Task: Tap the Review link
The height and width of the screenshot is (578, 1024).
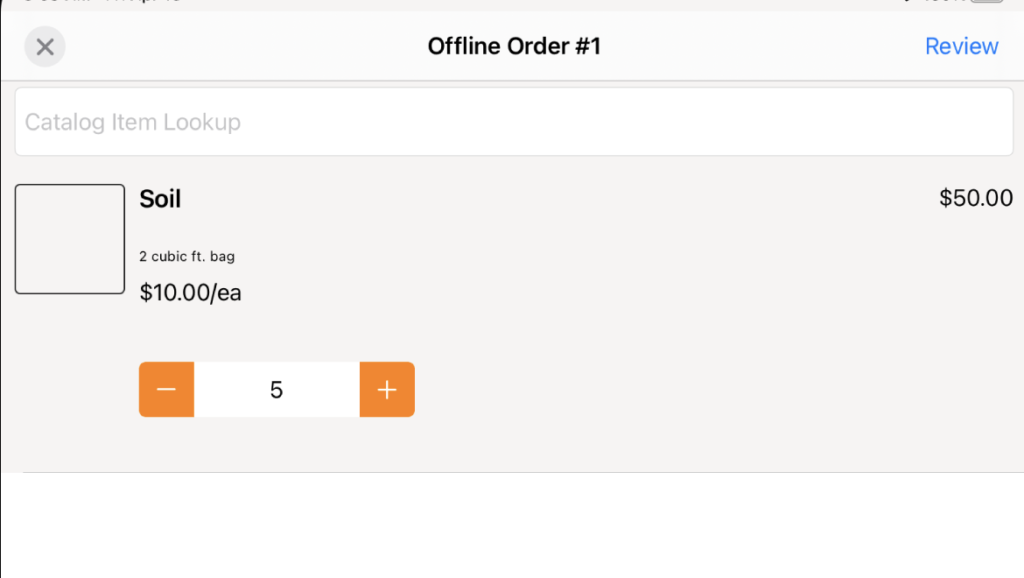Action: click(x=961, y=46)
